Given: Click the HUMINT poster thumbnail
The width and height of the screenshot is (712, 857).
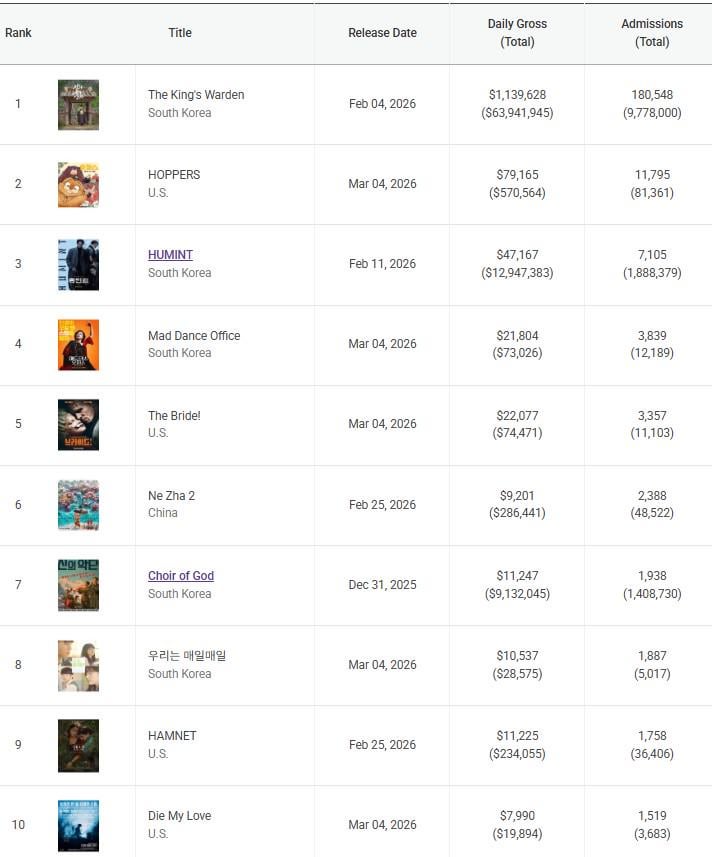Looking at the screenshot, I should click(x=78, y=265).
